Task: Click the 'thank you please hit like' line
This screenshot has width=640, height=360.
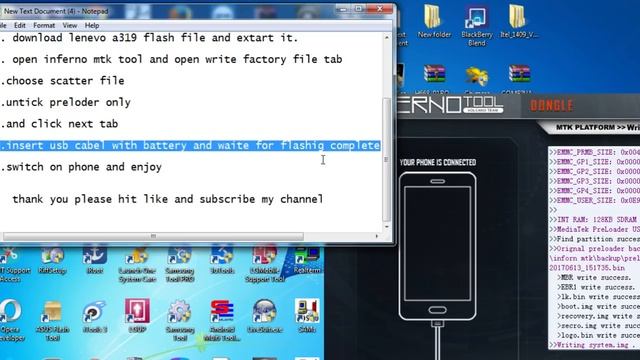Action: click(168, 199)
